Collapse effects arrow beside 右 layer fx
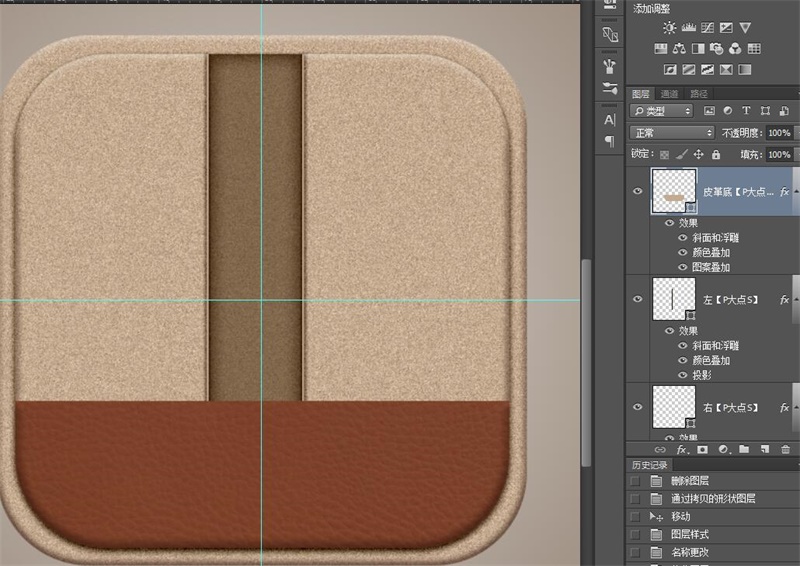 796,407
